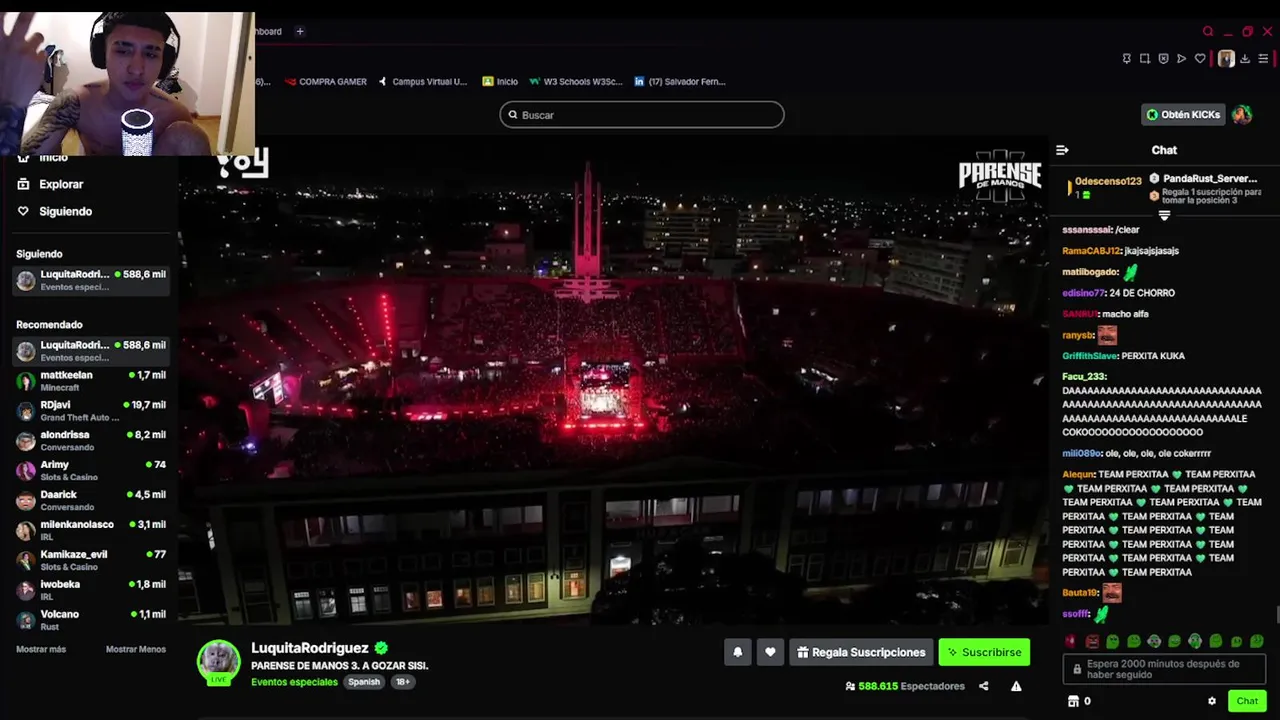The height and width of the screenshot is (720, 1280).
Task: Open browser easy setup menu icon
Action: pyautogui.click(x=1264, y=59)
